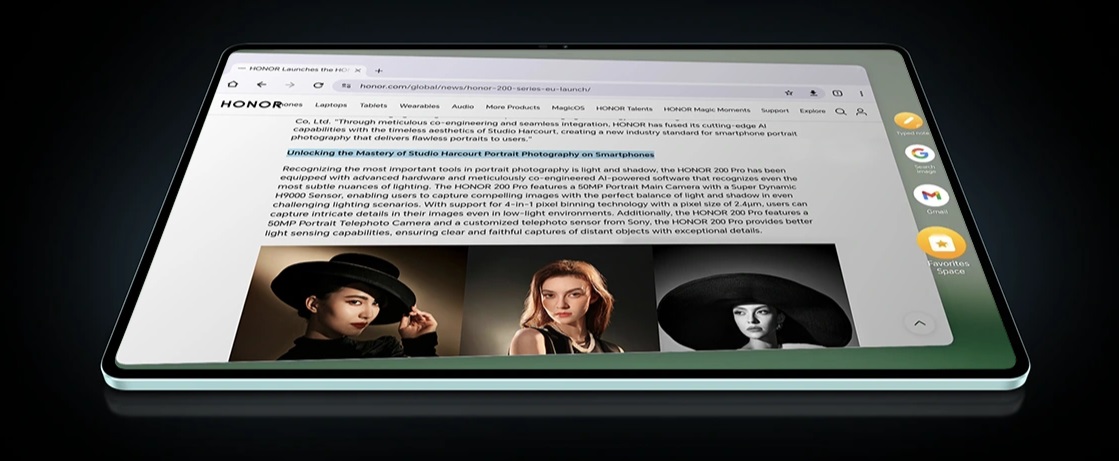
Task: Open the downloads icon in toolbar
Action: click(x=813, y=93)
